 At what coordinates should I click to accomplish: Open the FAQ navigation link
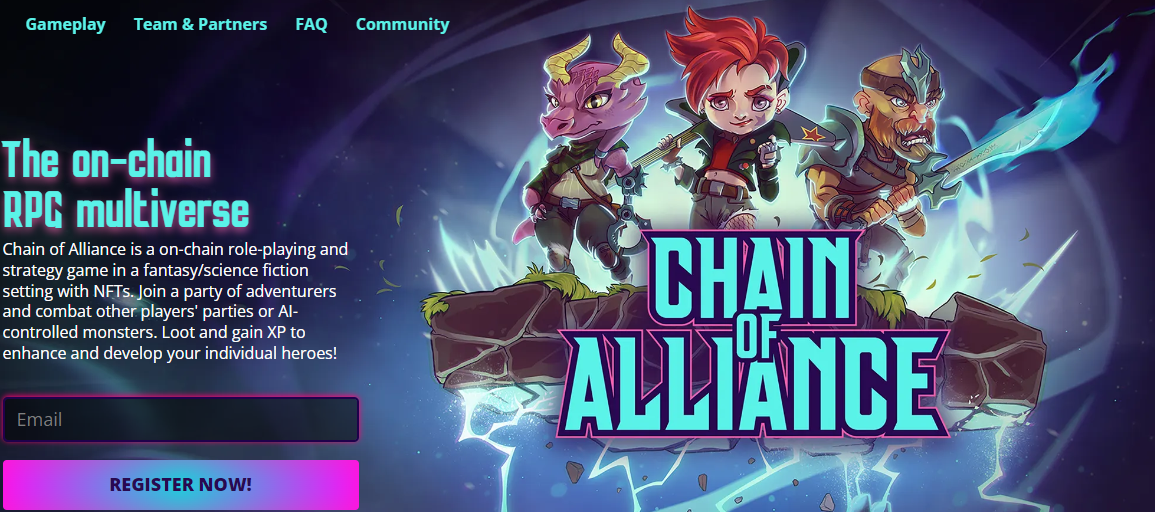[312, 24]
